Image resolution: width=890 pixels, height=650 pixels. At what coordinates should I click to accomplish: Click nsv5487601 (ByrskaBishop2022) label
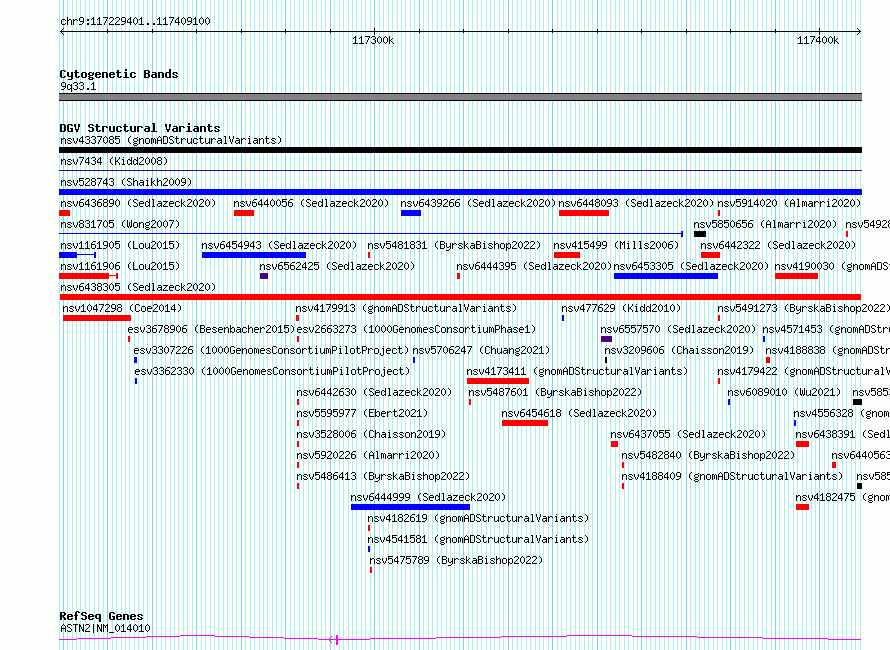[555, 392]
